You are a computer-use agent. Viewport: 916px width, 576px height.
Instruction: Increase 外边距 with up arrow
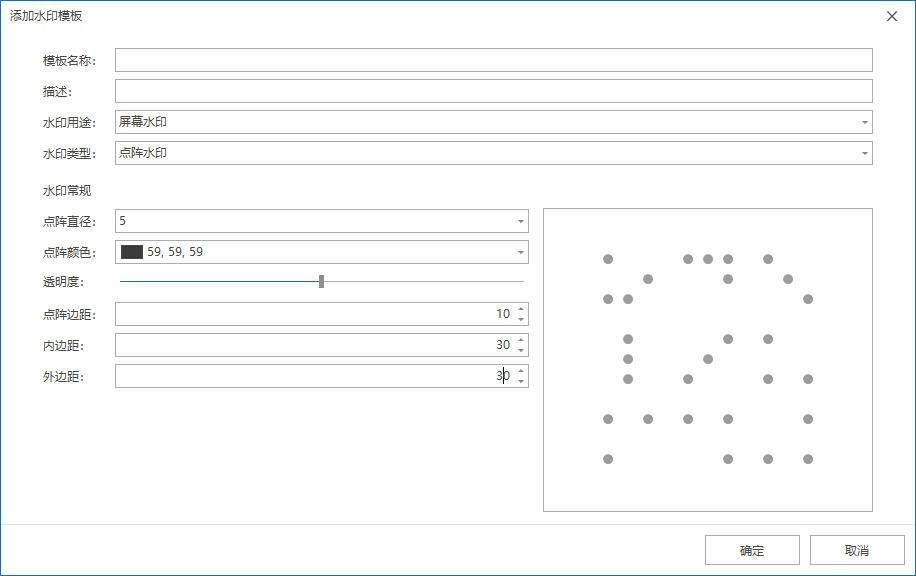[520, 371]
